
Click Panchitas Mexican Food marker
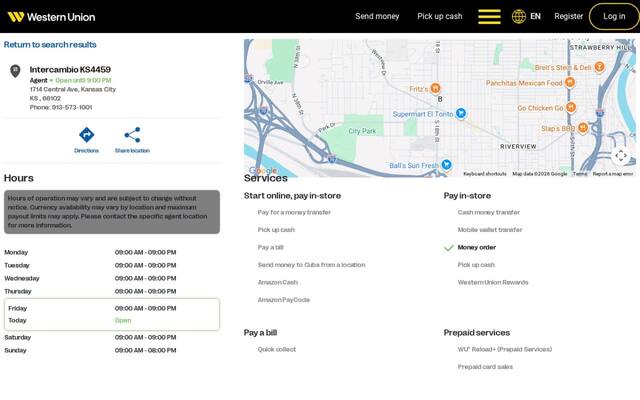(570, 82)
